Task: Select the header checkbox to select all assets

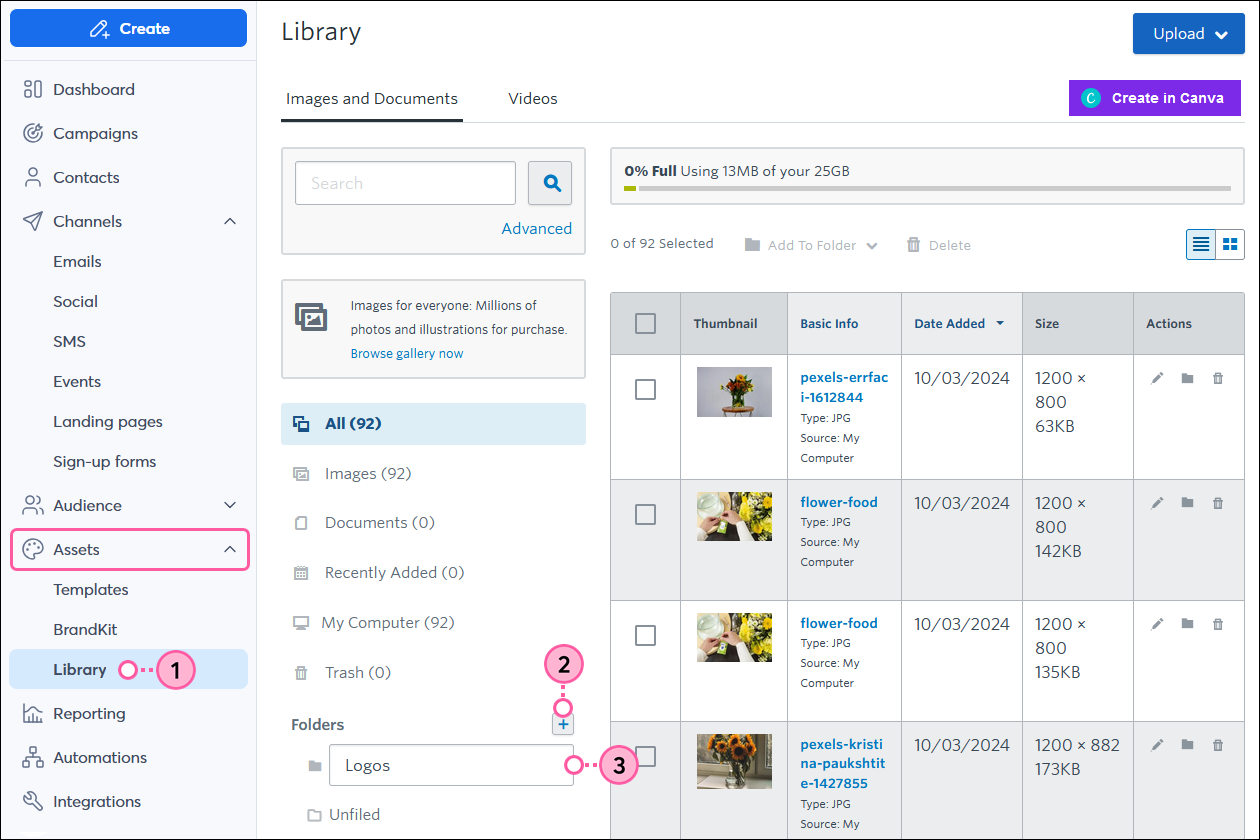Action: (645, 323)
